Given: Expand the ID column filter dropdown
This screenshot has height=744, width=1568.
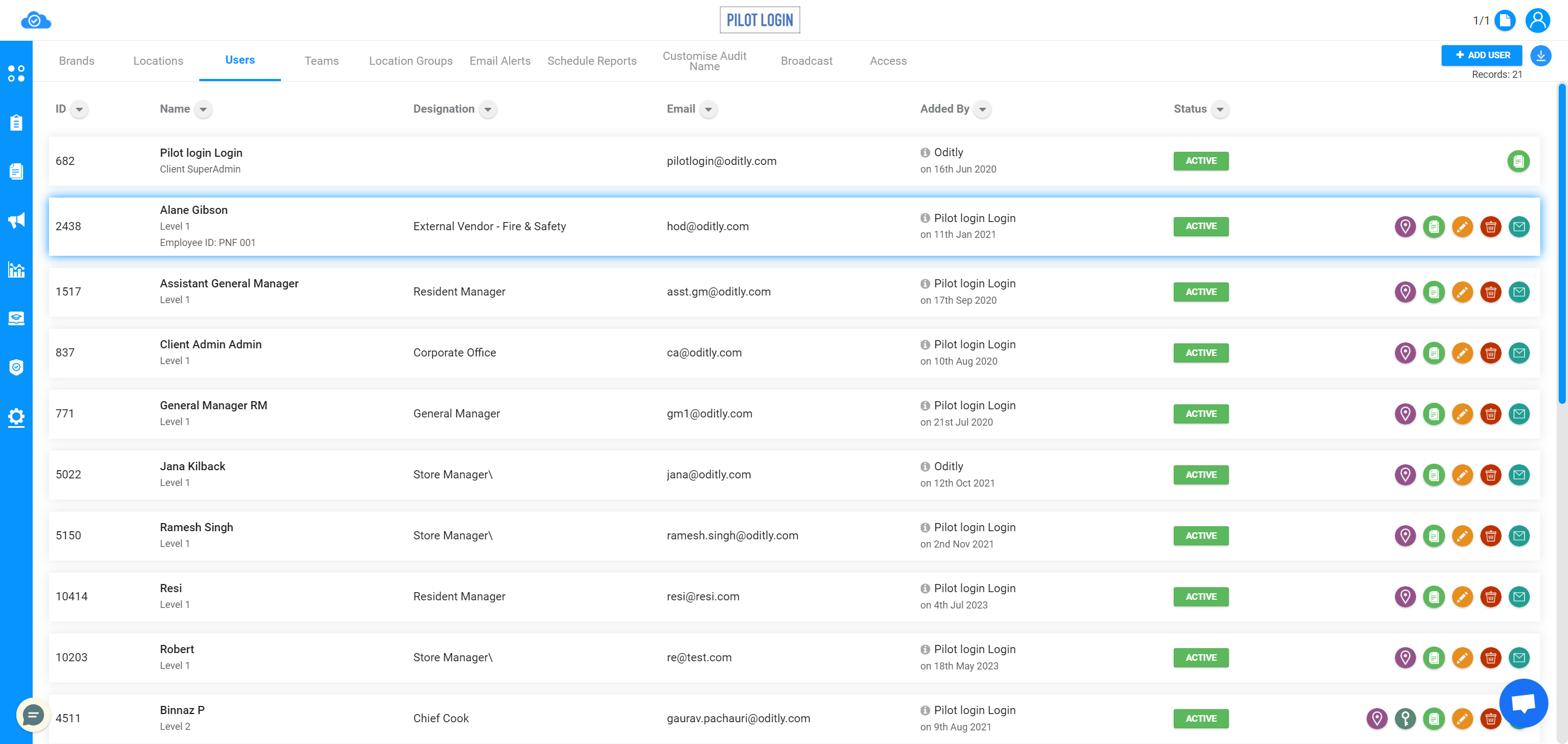Looking at the screenshot, I should [79, 109].
